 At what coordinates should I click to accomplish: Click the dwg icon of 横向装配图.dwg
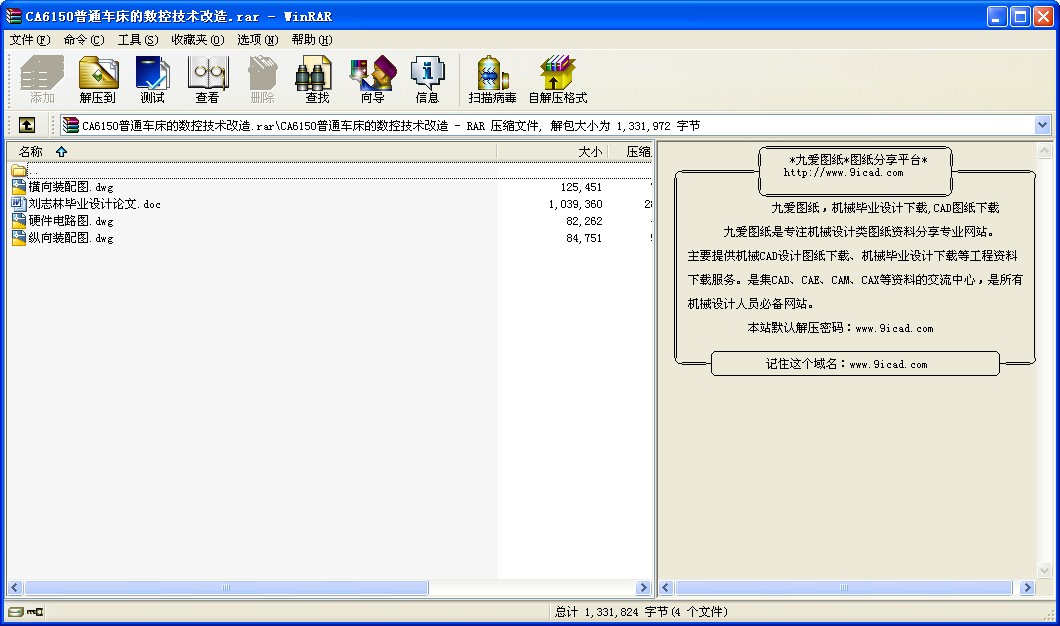click(x=19, y=187)
